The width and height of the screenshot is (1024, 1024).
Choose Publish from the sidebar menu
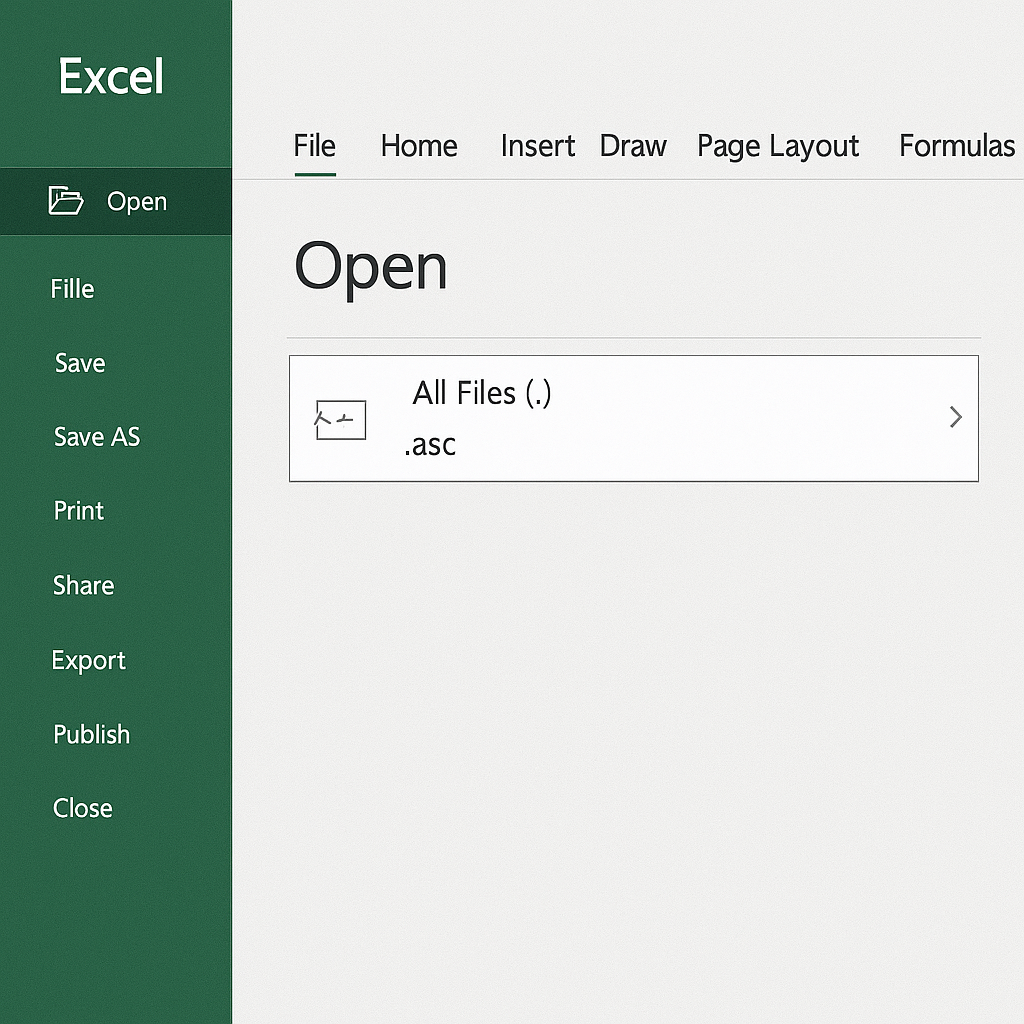[91, 735]
